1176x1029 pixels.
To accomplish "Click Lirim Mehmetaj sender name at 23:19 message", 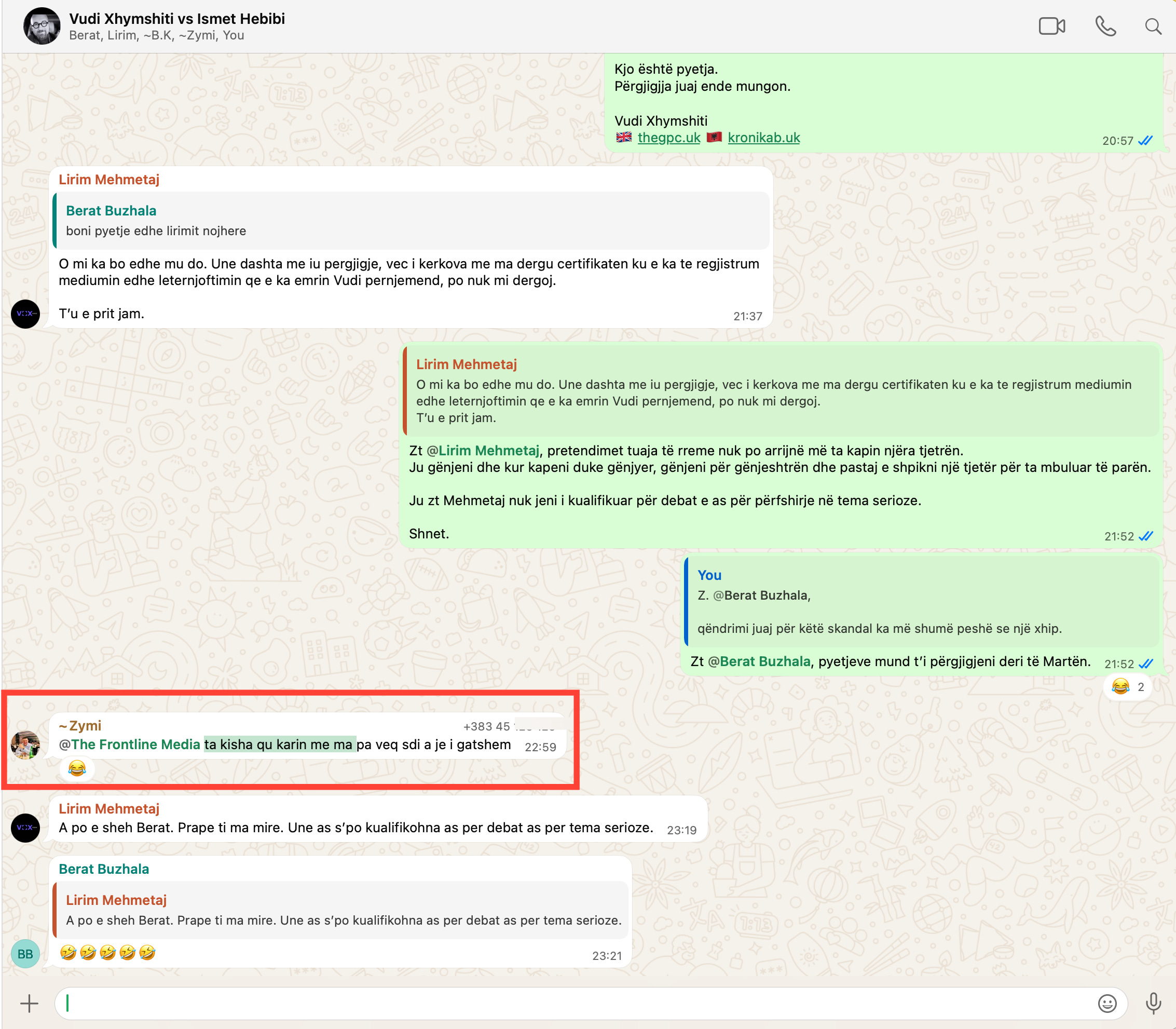I will (x=109, y=808).
